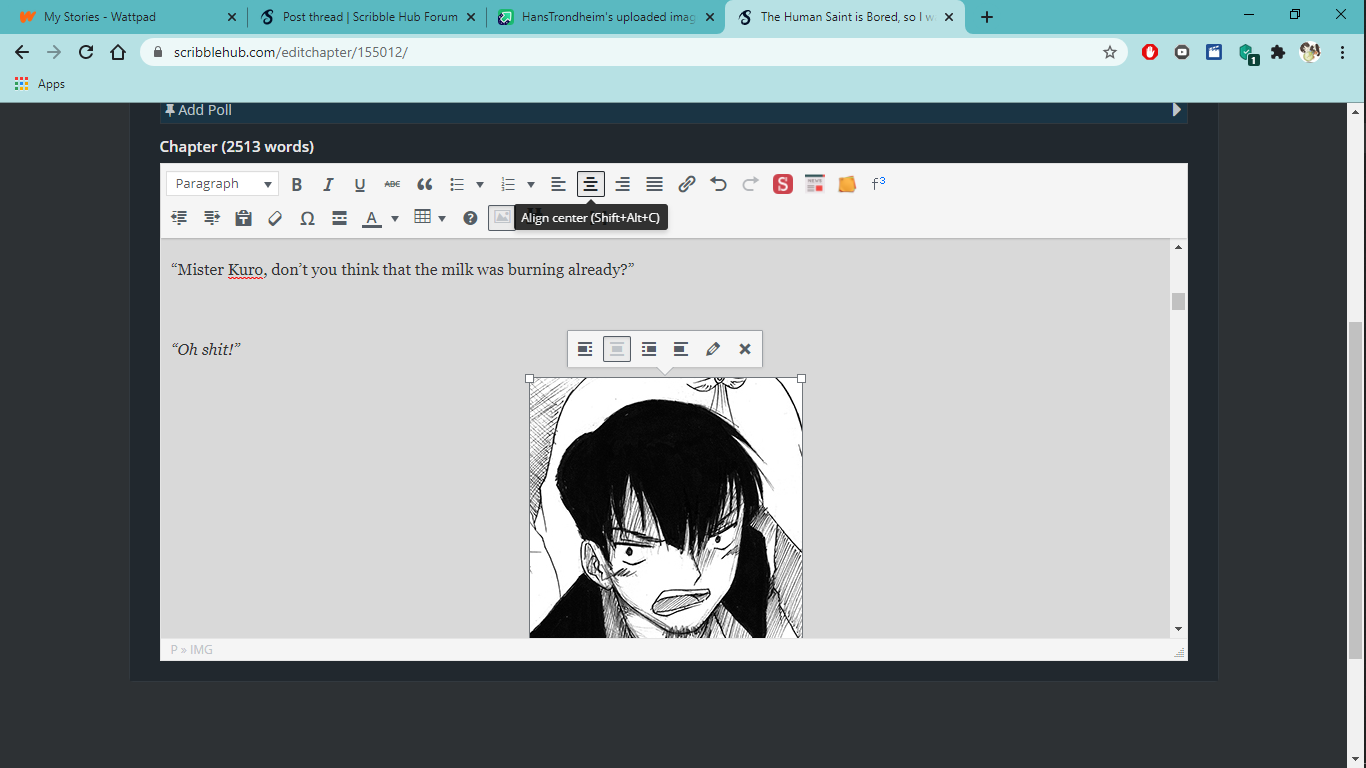This screenshot has height=768, width=1366.
Task: Toggle italic text formatting
Action: pos(328,184)
